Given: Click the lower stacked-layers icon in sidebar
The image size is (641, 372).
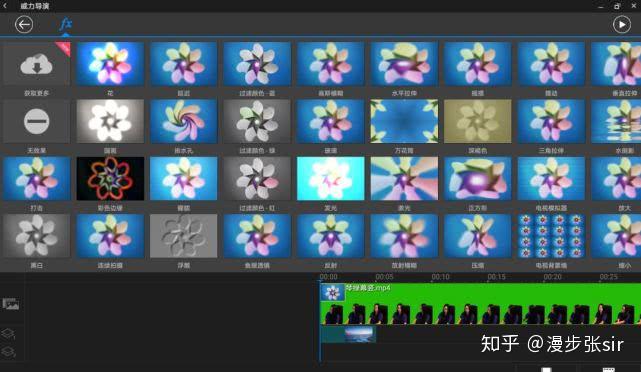Looking at the screenshot, I should point(8,351).
